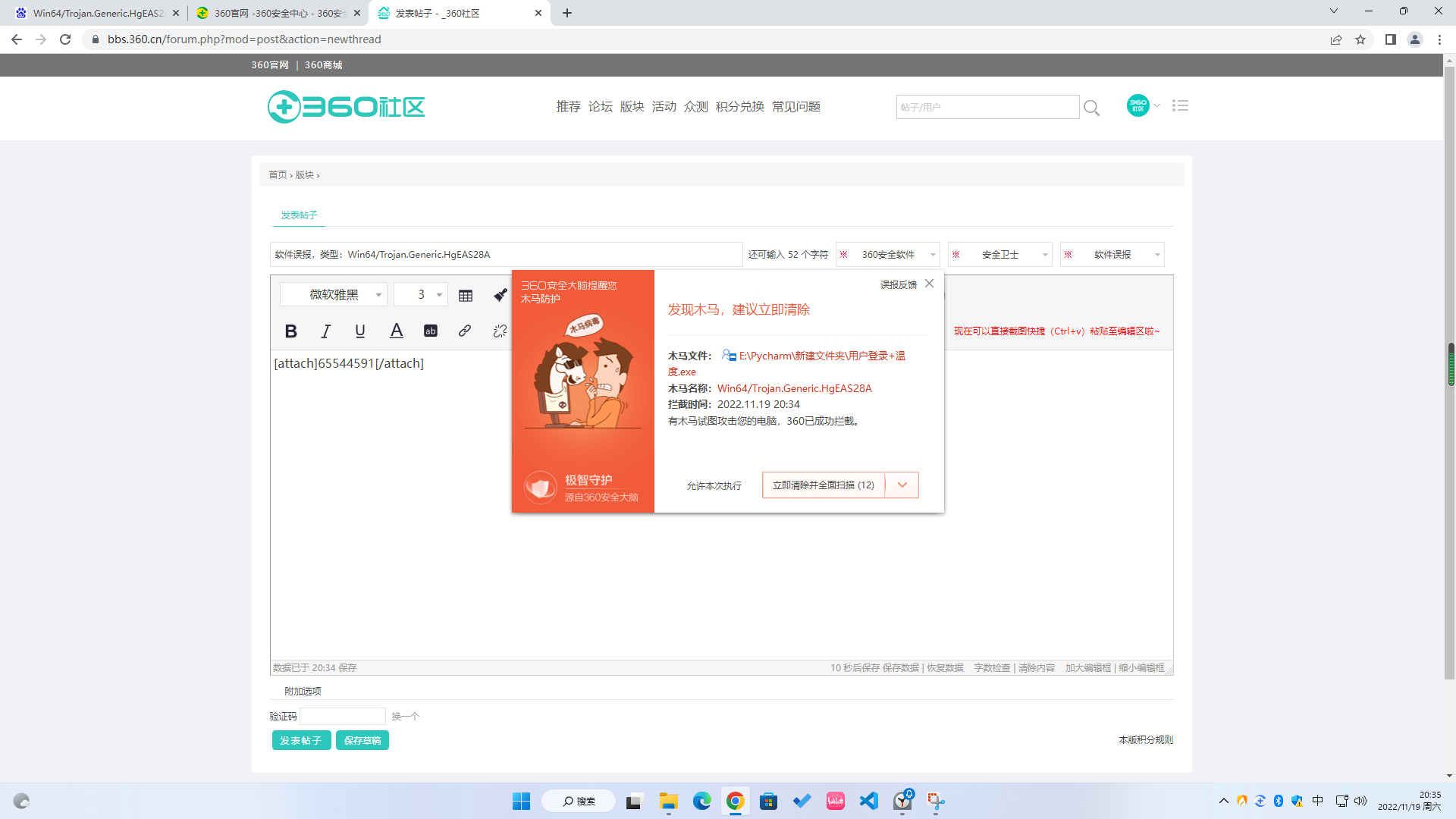Open Snipping Tool from taskbar

pyautogui.click(x=935, y=801)
